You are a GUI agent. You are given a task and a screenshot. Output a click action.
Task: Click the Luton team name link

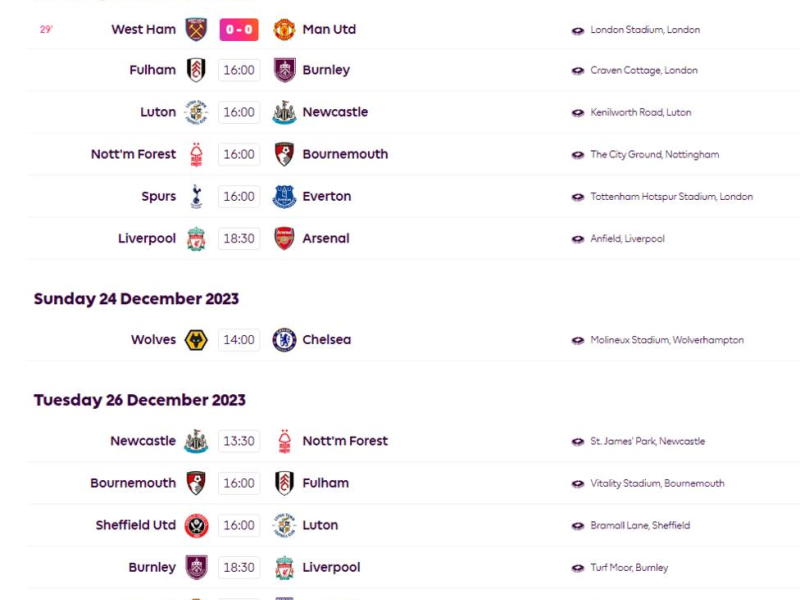(x=158, y=113)
